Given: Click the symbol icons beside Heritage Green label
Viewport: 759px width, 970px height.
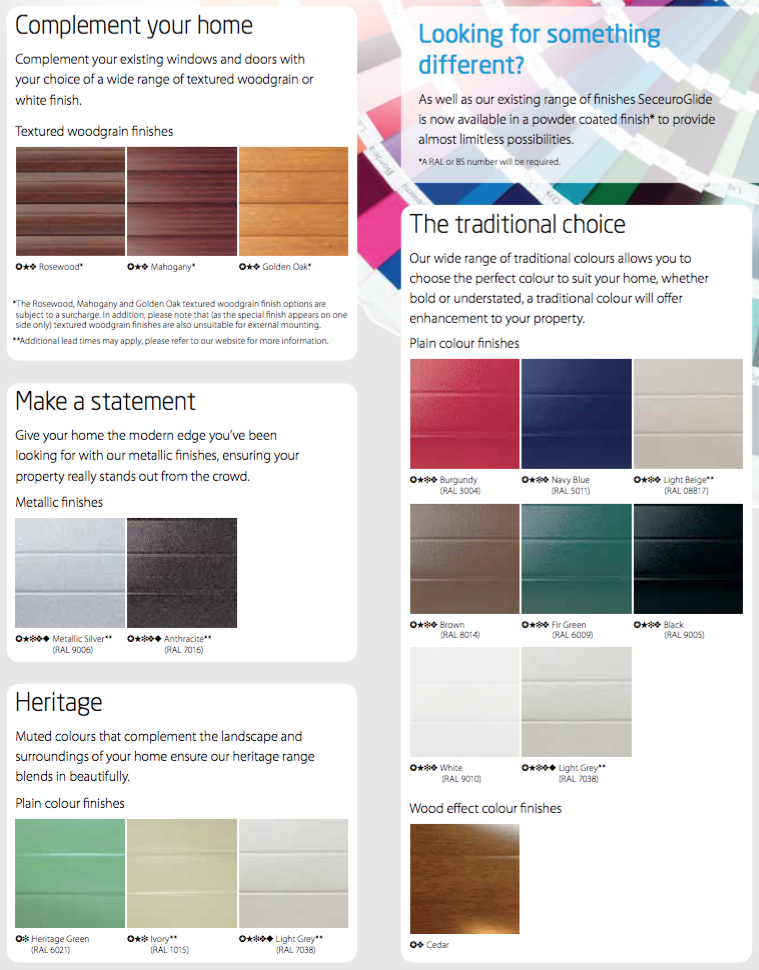Looking at the screenshot, I should [x=22, y=939].
